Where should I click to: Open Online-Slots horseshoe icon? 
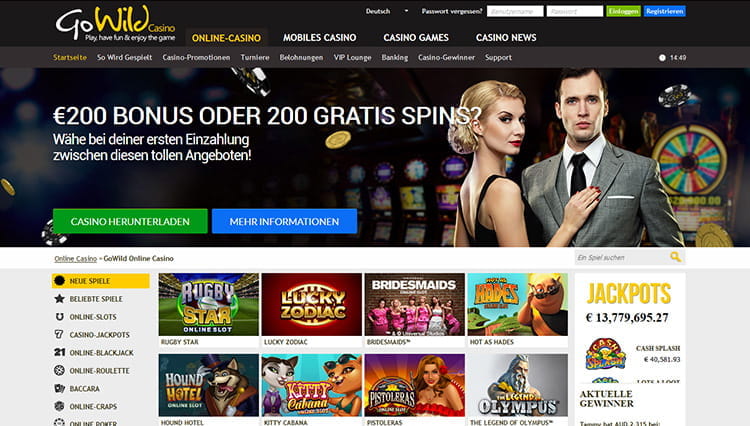[x=59, y=317]
